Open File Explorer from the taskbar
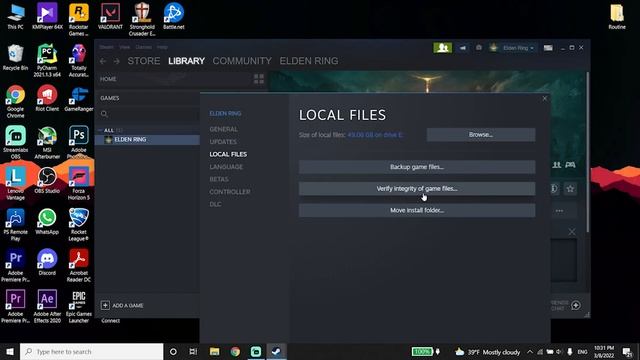 [214, 351]
